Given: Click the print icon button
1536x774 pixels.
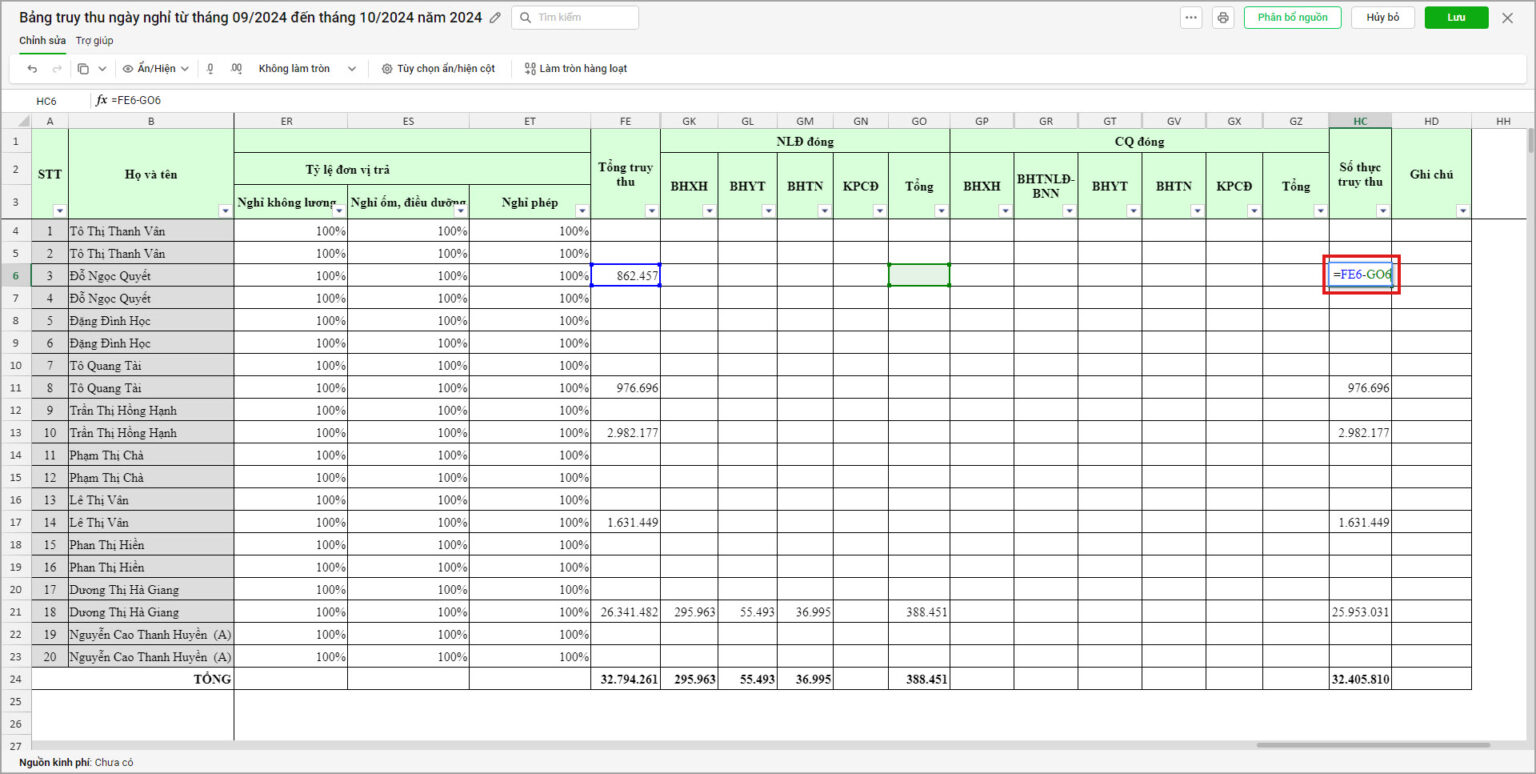Looking at the screenshot, I should [x=1222, y=18].
